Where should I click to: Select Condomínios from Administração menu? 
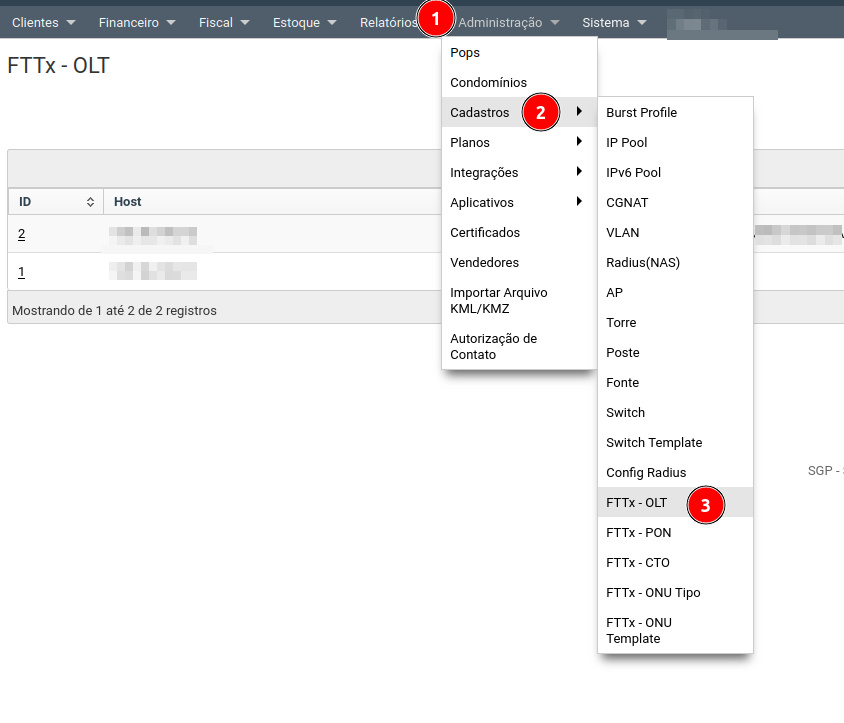pyautogui.click(x=488, y=82)
